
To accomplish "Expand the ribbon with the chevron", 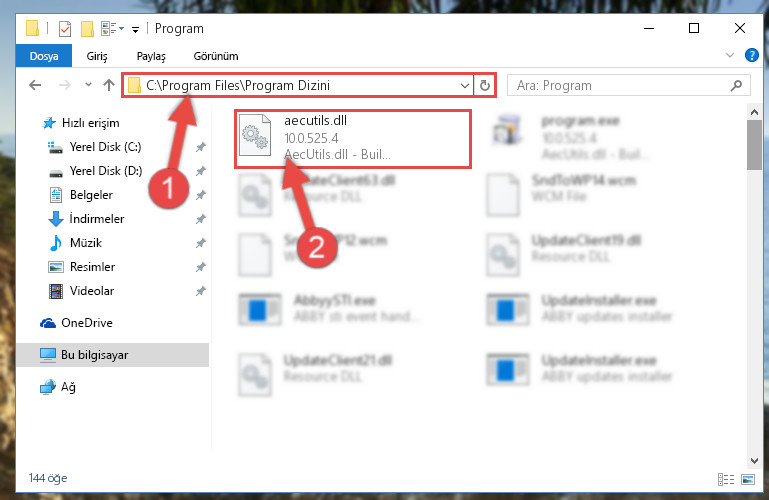I will pyautogui.click(x=730, y=55).
